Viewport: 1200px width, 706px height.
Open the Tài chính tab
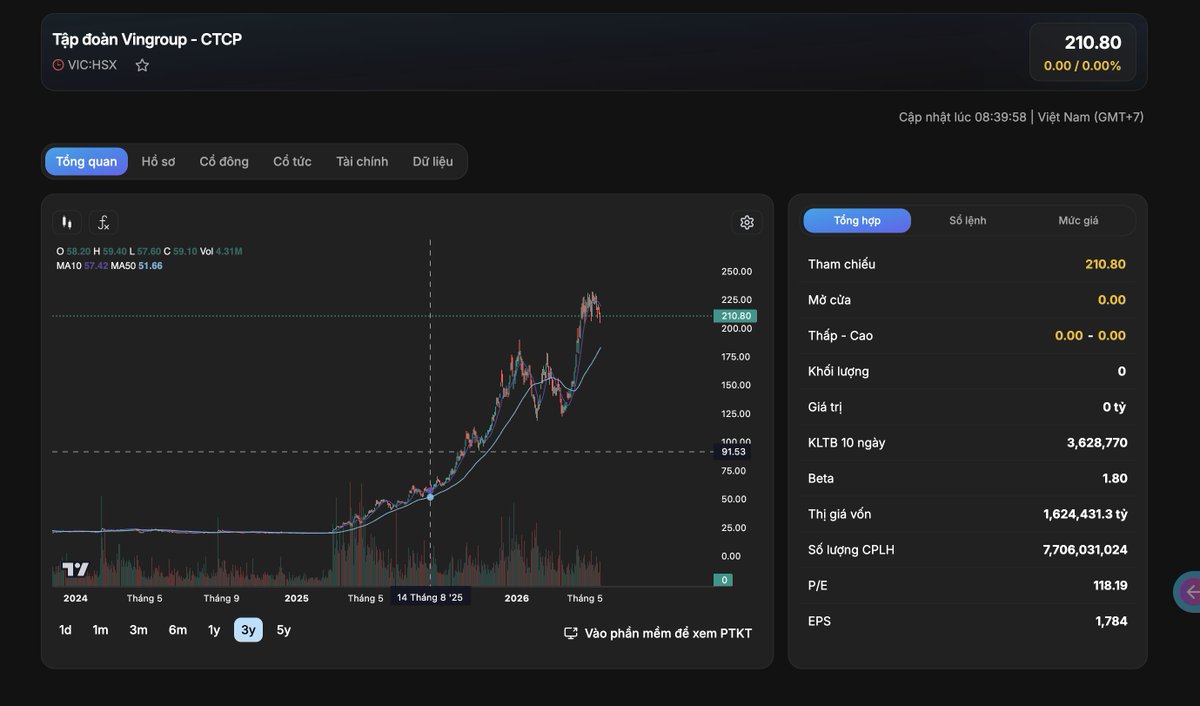point(362,161)
